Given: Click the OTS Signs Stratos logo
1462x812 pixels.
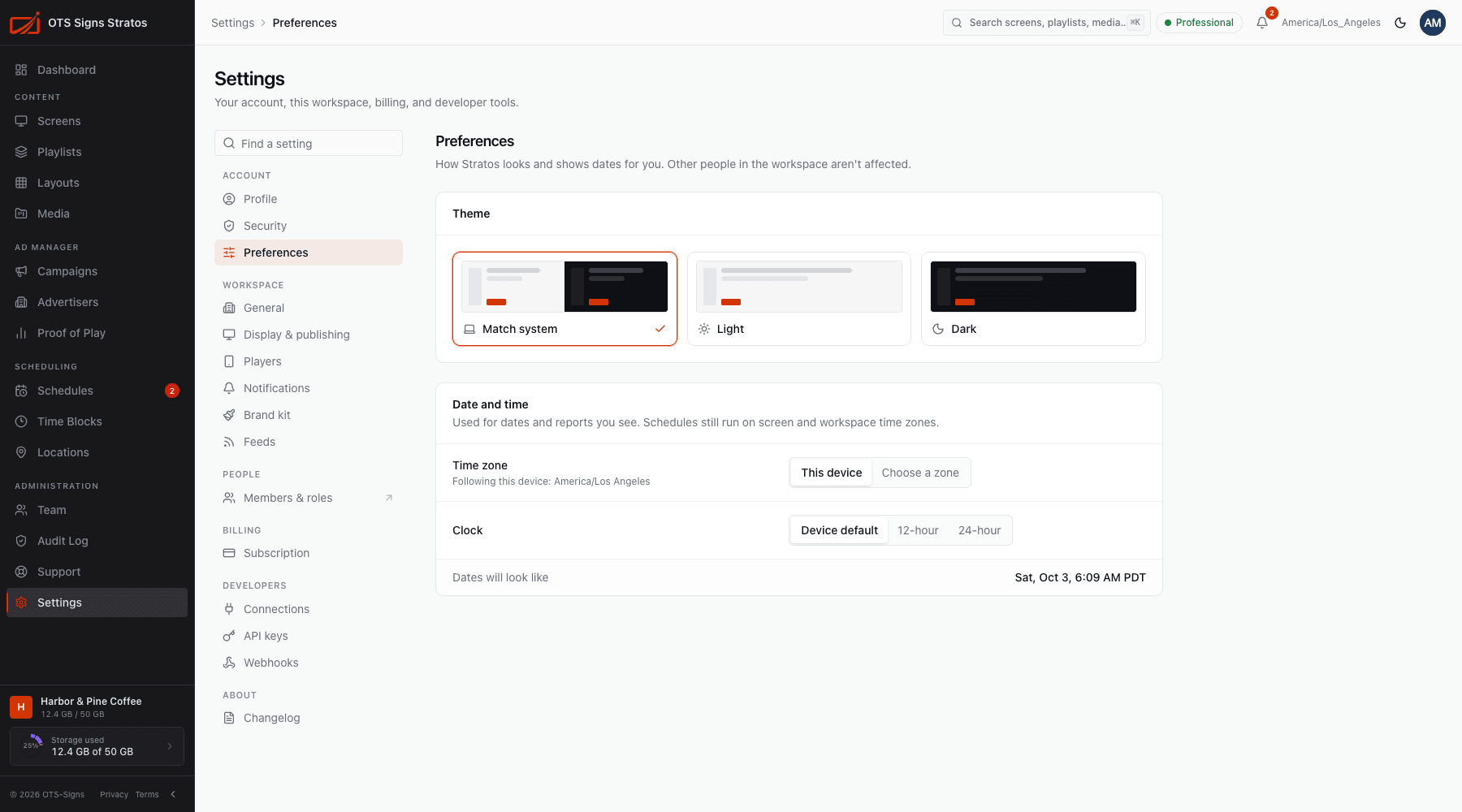Looking at the screenshot, I should point(79,23).
